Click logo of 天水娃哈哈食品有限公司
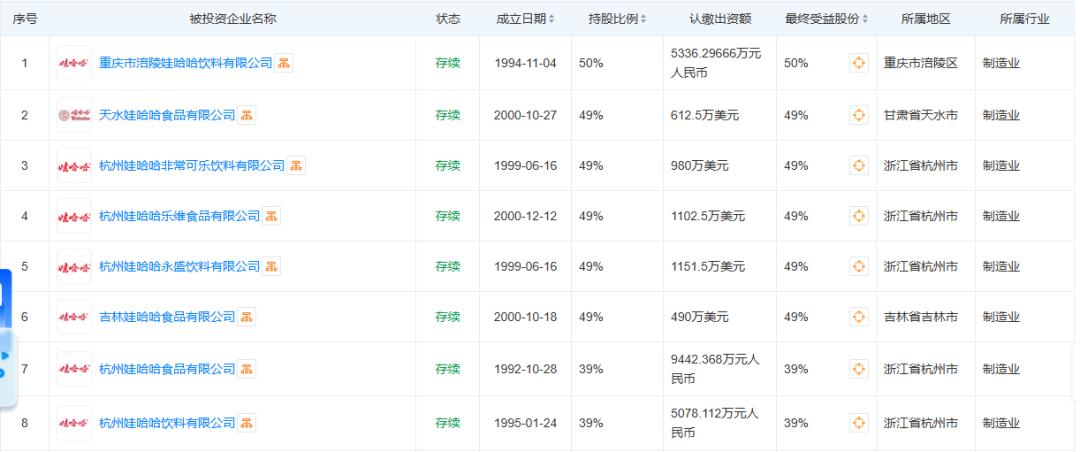Image resolution: width=1080 pixels, height=452 pixels. pyautogui.click(x=74, y=115)
